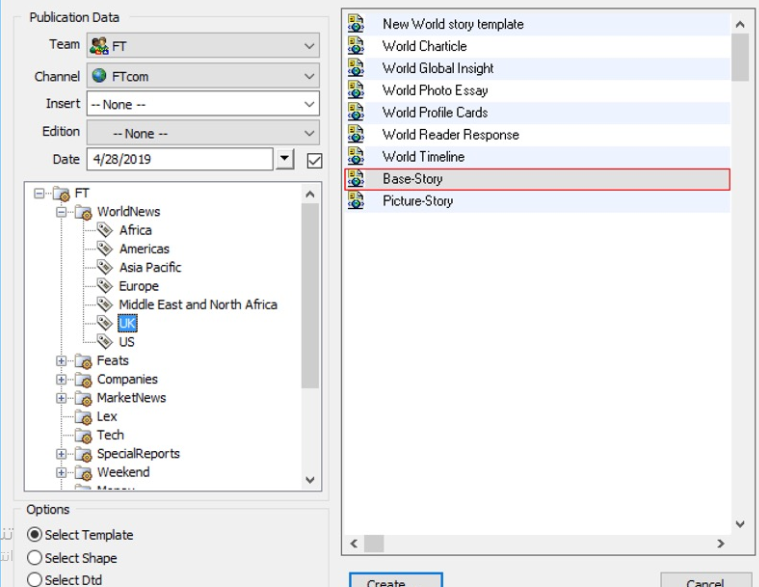
Task: Click the World Timeline template icon
Action: click(356, 157)
